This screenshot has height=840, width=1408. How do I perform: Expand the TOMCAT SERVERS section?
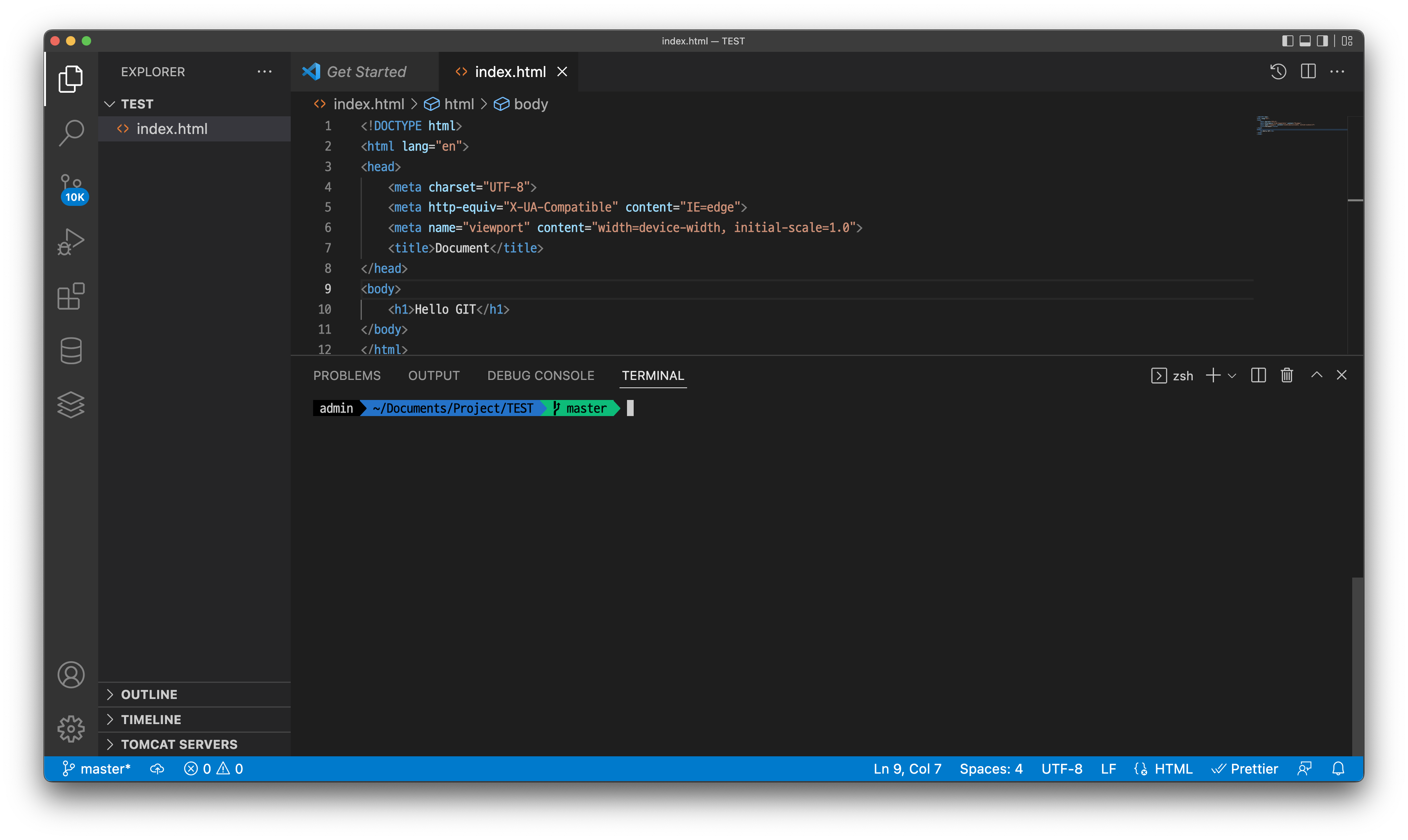(x=179, y=745)
